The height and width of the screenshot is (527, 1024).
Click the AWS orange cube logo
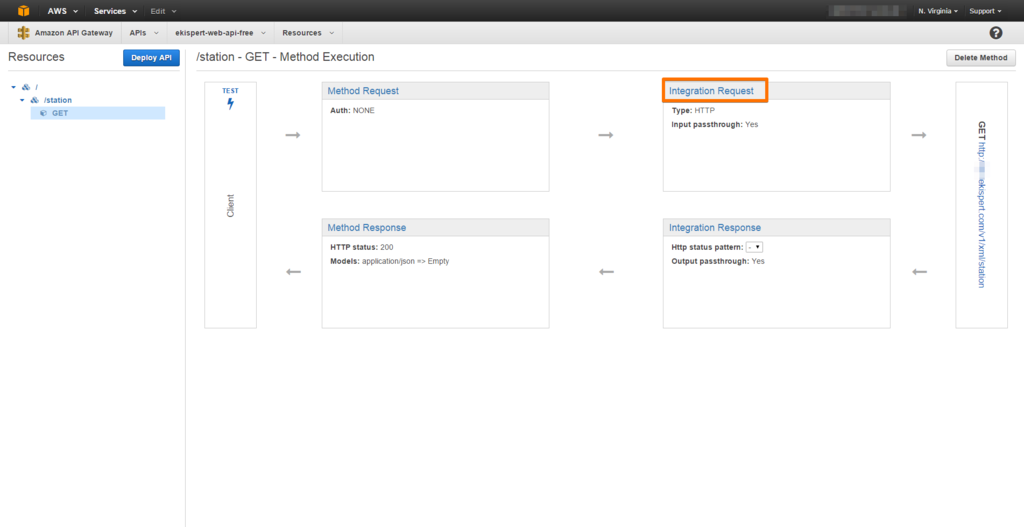(24, 10)
